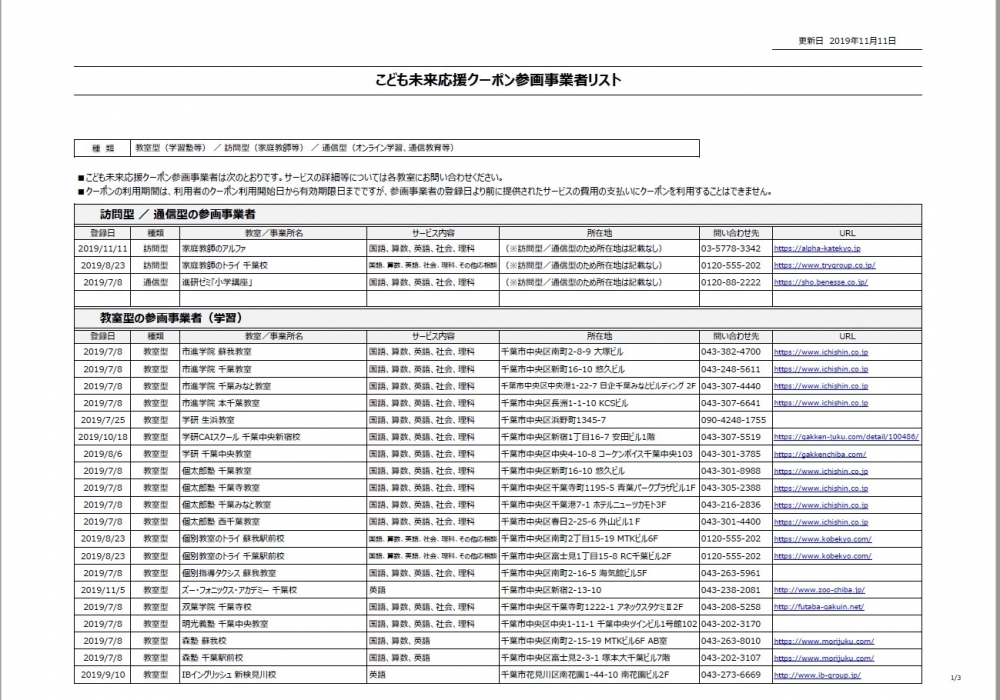Click address 千葉市花見川区南花園1-44-10 南花園ビル2F
The image size is (1000, 700).
click(x=585, y=674)
